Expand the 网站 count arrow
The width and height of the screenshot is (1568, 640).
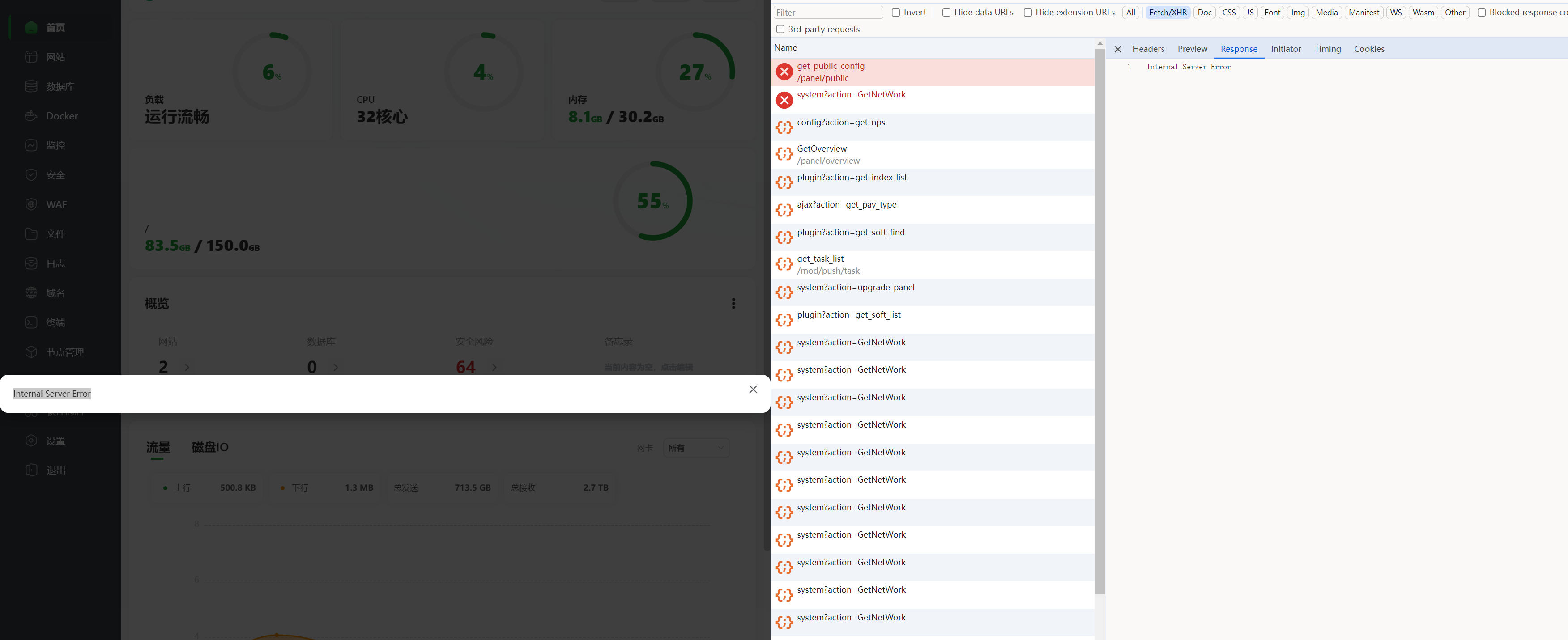point(187,368)
